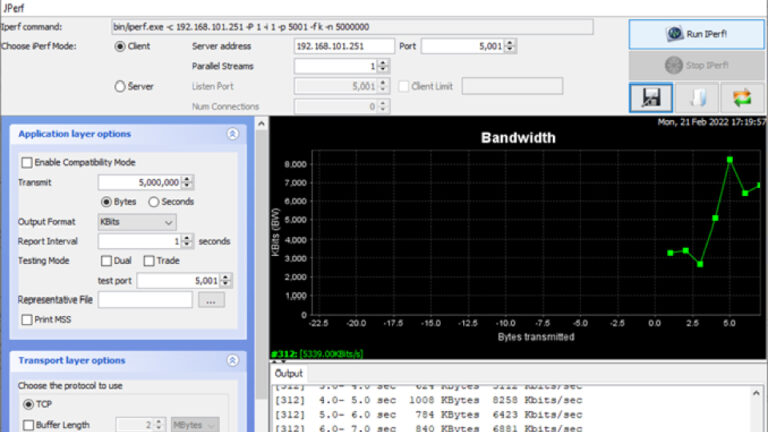Enable Compatibility Mode checkbox
The image size is (768, 432).
pos(27,163)
